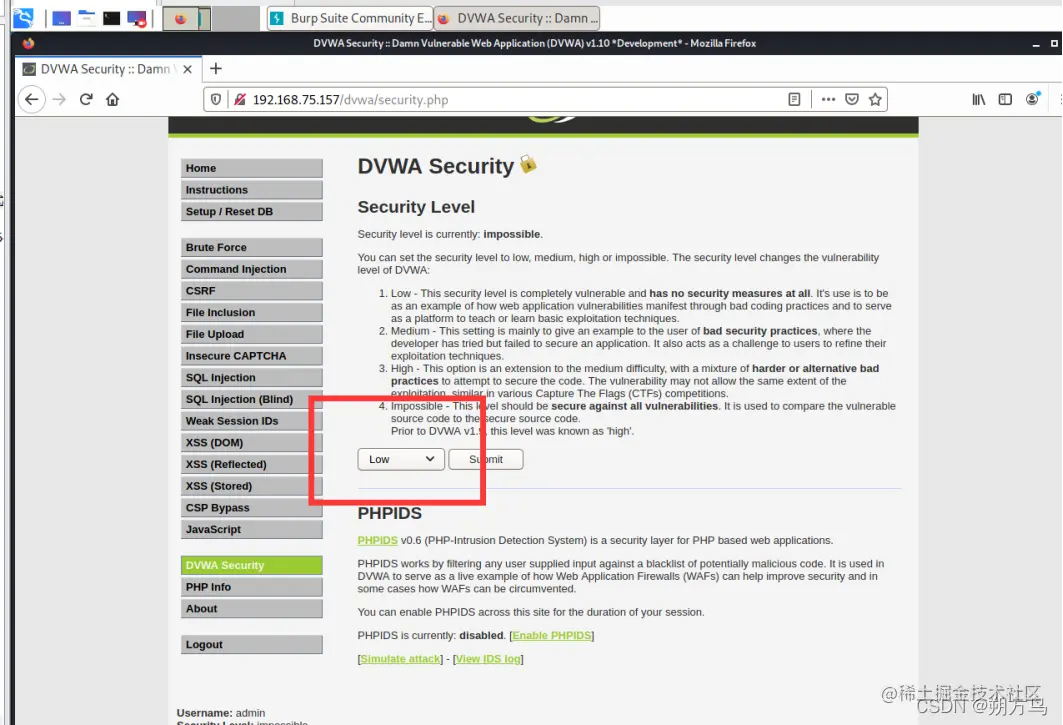The image size is (1063, 725).
Task: Open the Firefox library icon
Action: click(978, 100)
